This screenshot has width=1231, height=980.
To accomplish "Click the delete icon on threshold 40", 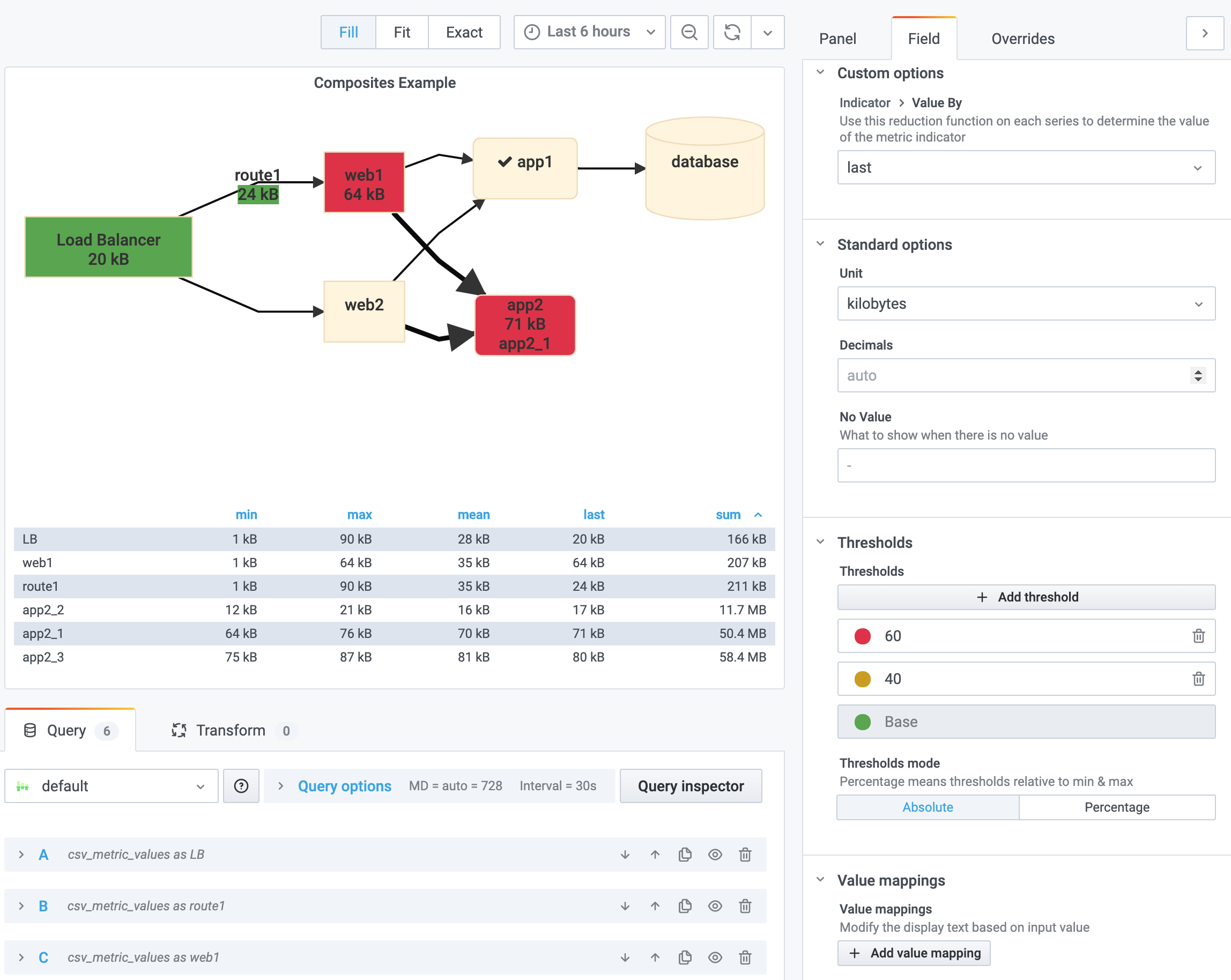I will pyautogui.click(x=1199, y=678).
